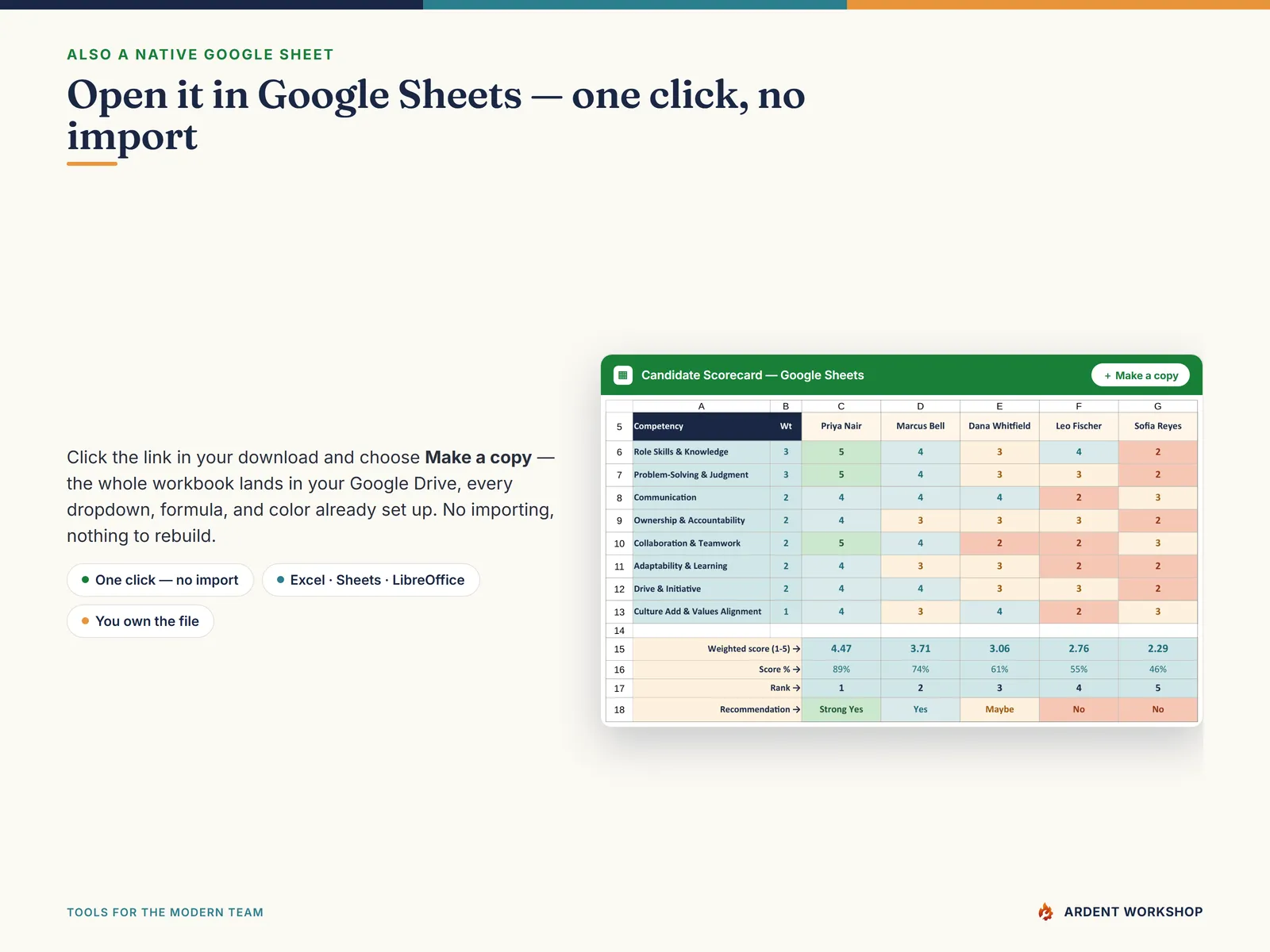Click the weighted score 4.47 cell
This screenshot has width=1270, height=952.
(841, 649)
